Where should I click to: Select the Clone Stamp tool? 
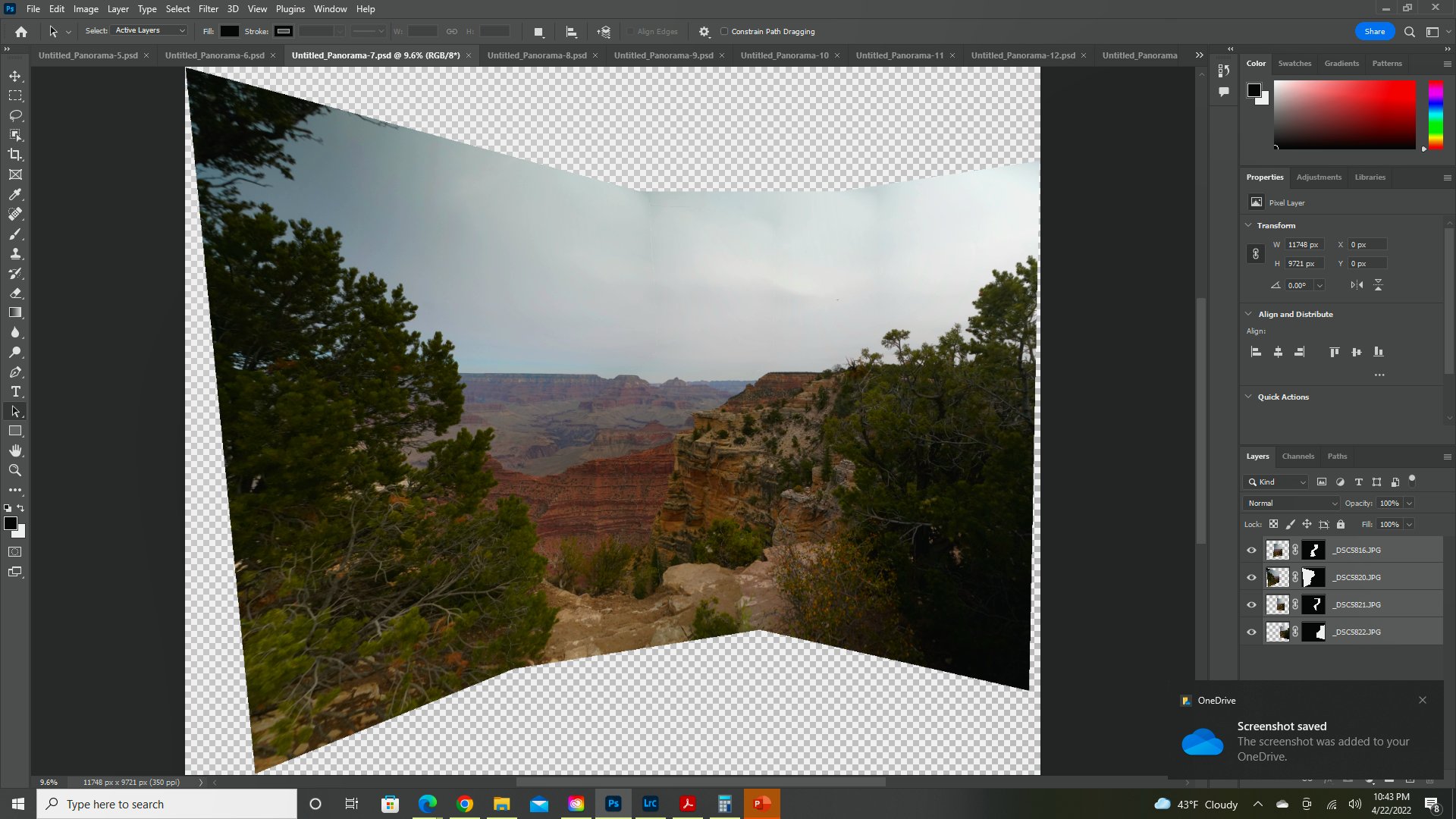pyautogui.click(x=15, y=253)
